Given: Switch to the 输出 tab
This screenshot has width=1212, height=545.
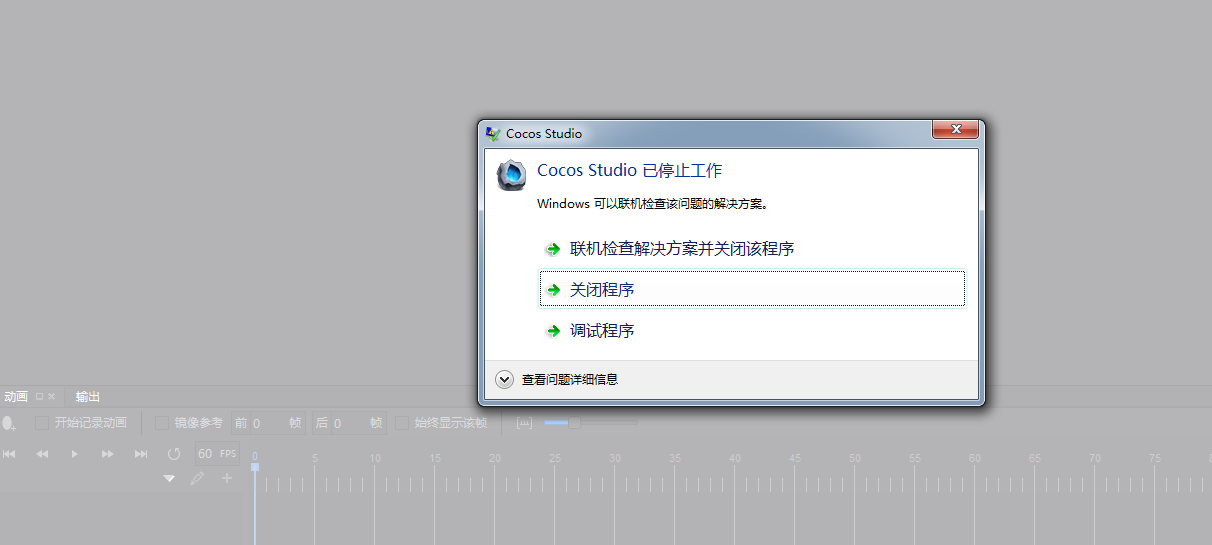Looking at the screenshot, I should point(88,397).
